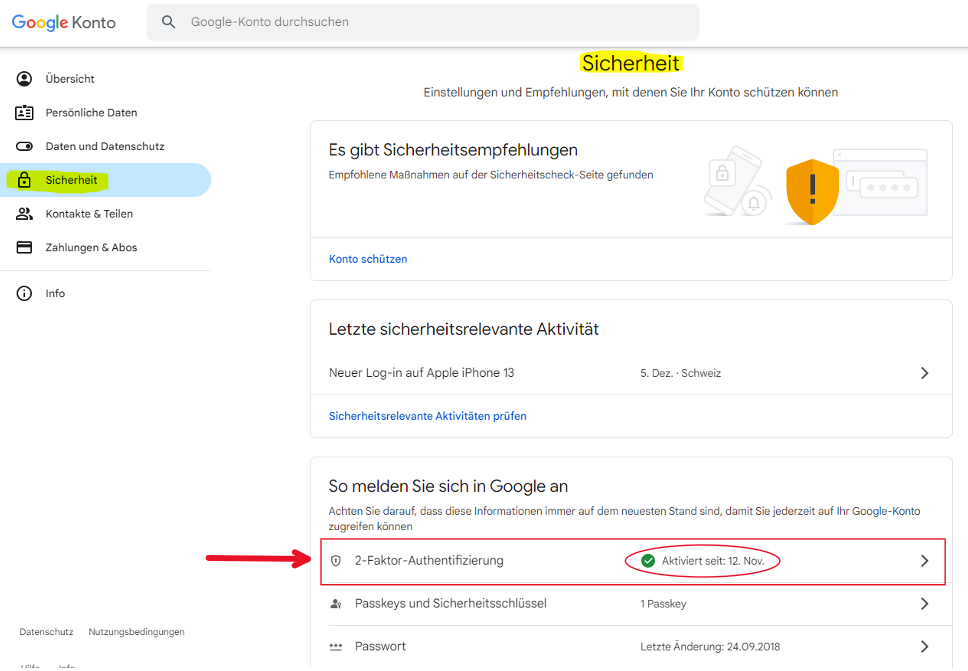Click the search magnifier icon
This screenshot has height=671, width=968.
point(168,22)
